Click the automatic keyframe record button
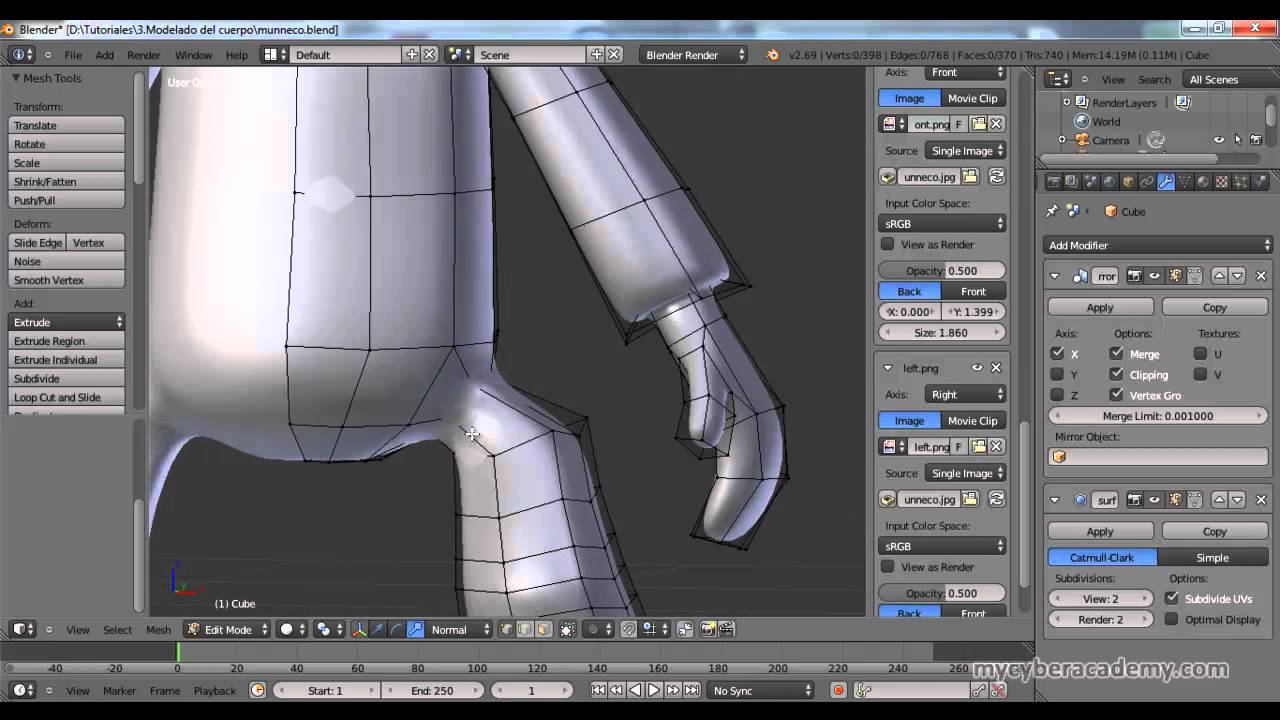This screenshot has height=720, width=1280. 838,690
